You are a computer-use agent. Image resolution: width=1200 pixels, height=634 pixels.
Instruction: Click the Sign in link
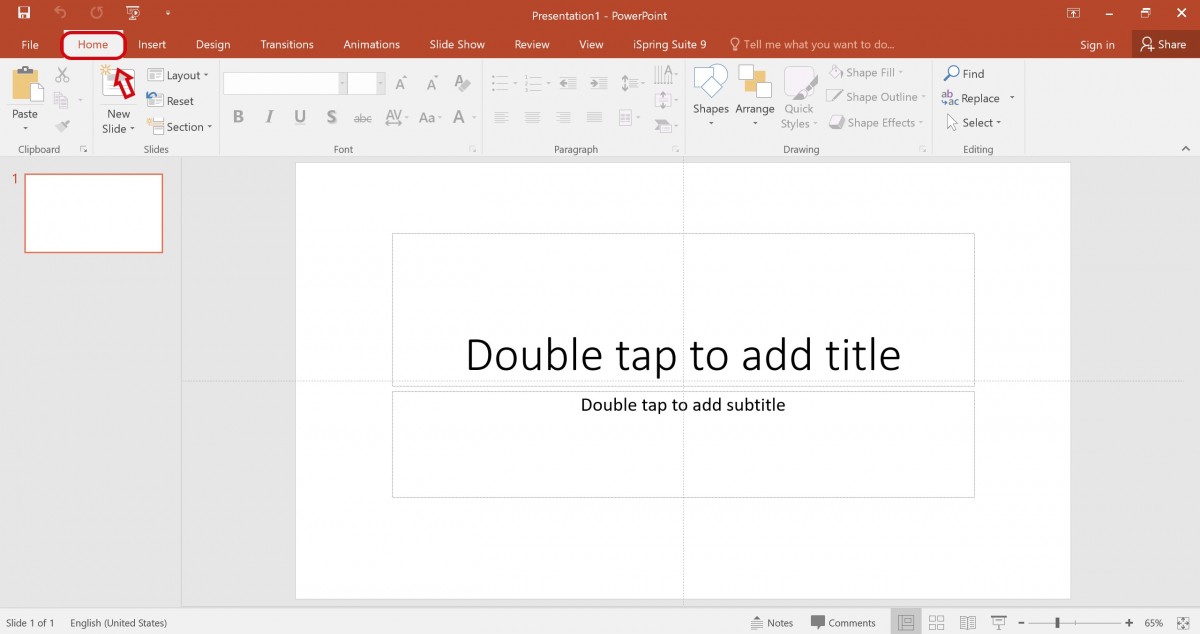(x=1097, y=45)
